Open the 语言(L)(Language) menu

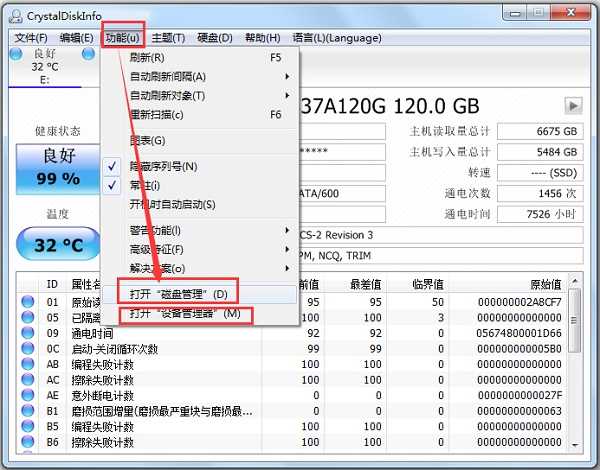click(337, 38)
